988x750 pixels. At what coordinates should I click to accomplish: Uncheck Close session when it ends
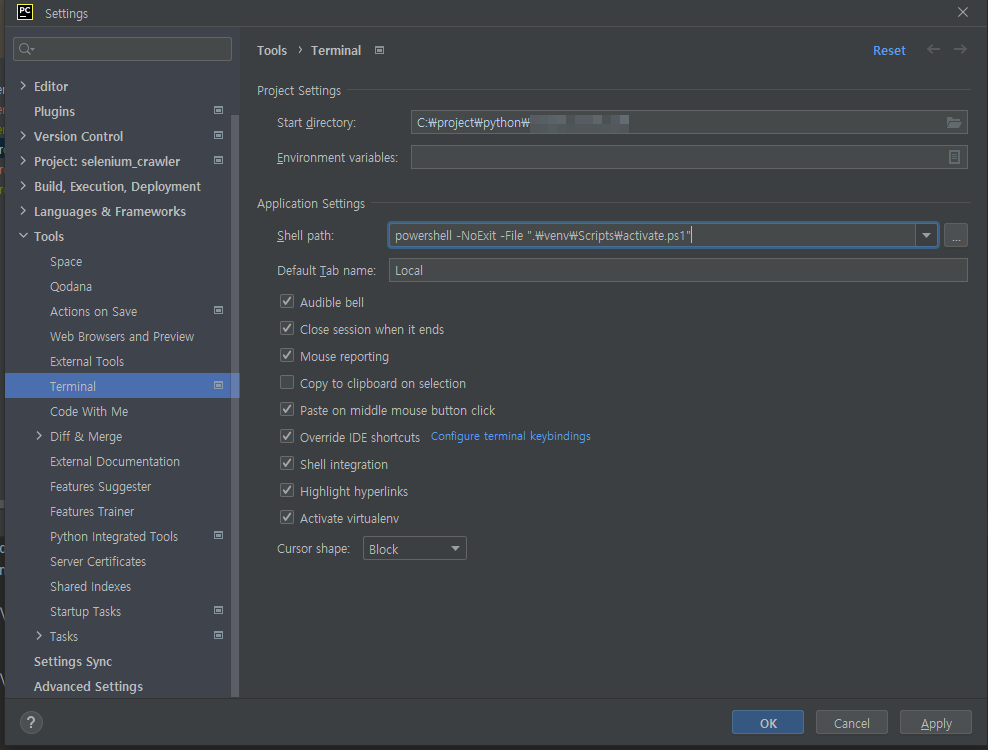pyautogui.click(x=287, y=328)
